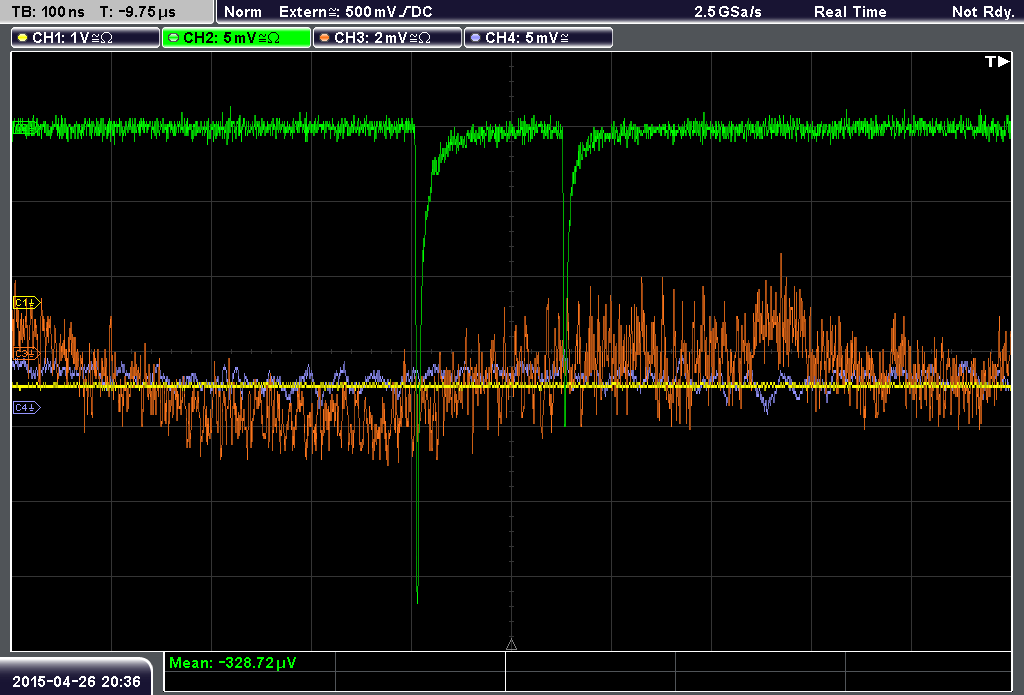Click the 2.5 GSa/s sample rate readout
1024x695 pixels.
click(x=728, y=12)
